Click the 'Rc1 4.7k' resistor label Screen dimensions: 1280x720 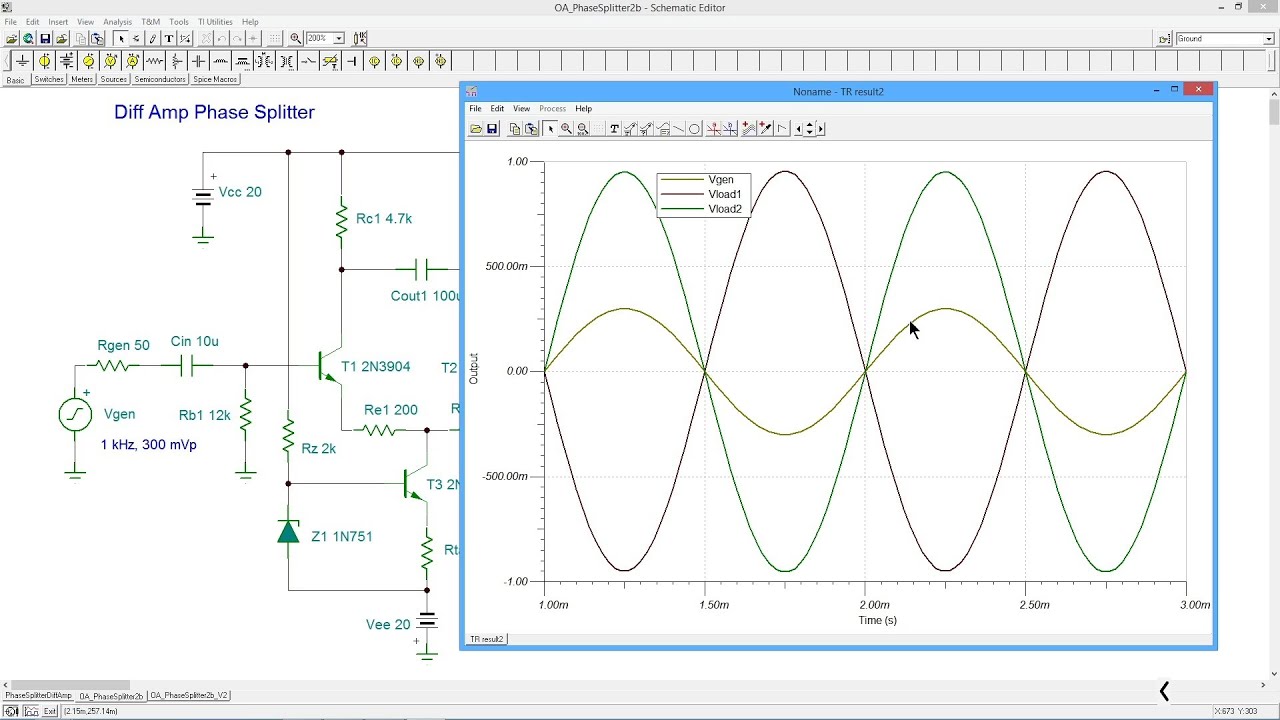384,218
